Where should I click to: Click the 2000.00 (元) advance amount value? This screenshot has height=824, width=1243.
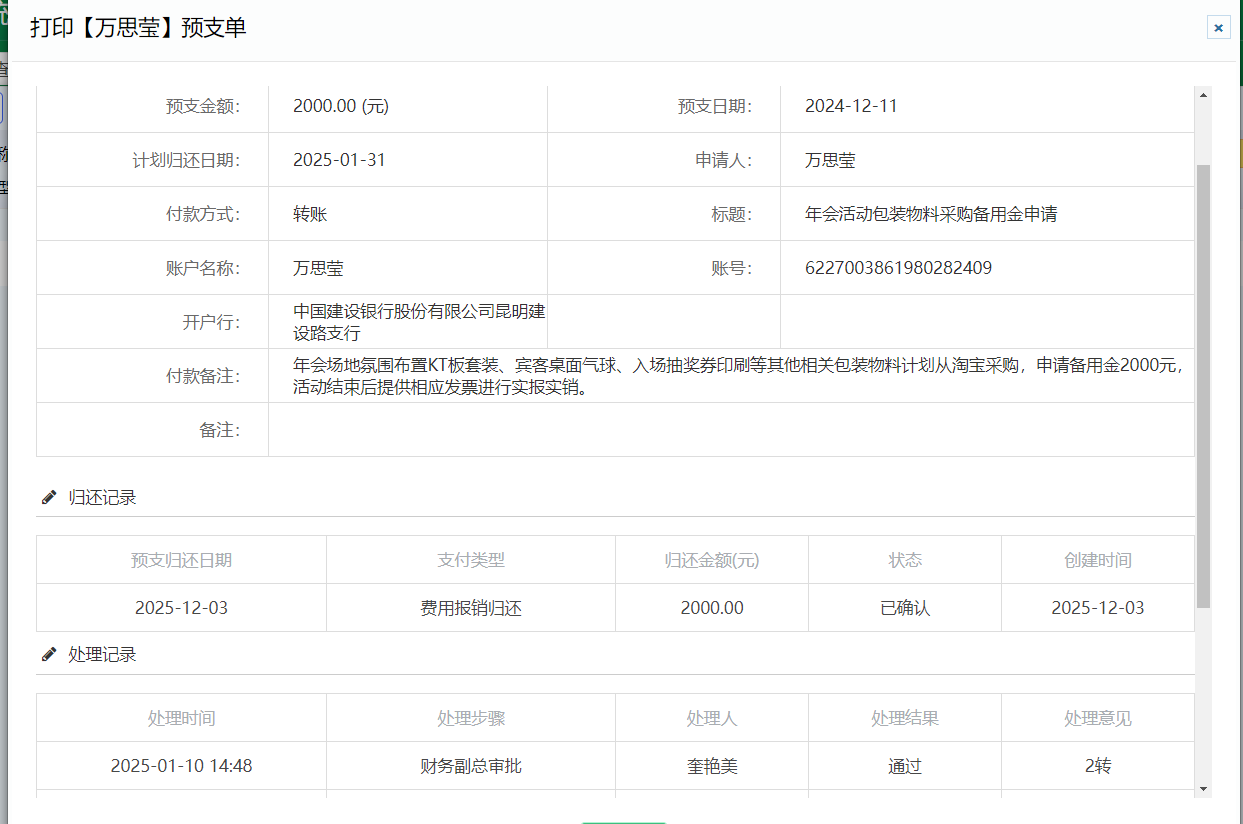[341, 106]
